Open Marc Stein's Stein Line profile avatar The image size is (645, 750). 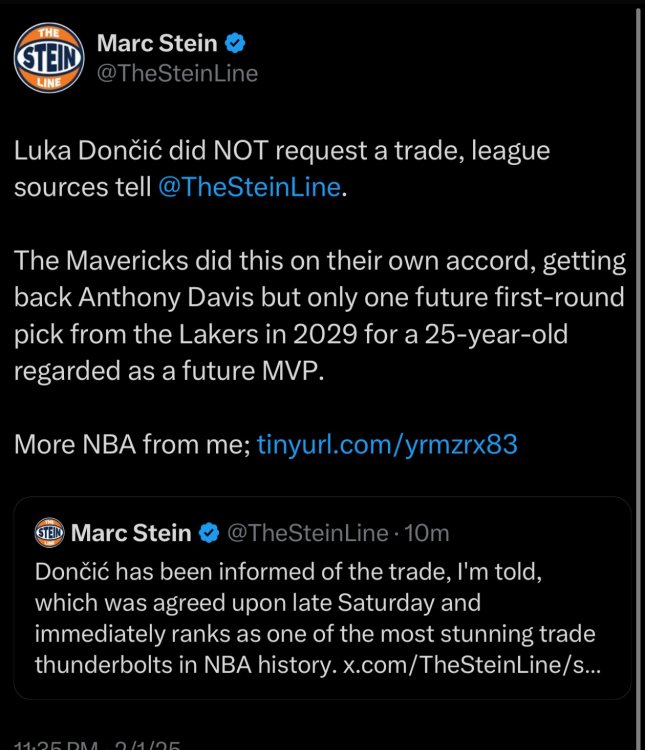(48, 59)
